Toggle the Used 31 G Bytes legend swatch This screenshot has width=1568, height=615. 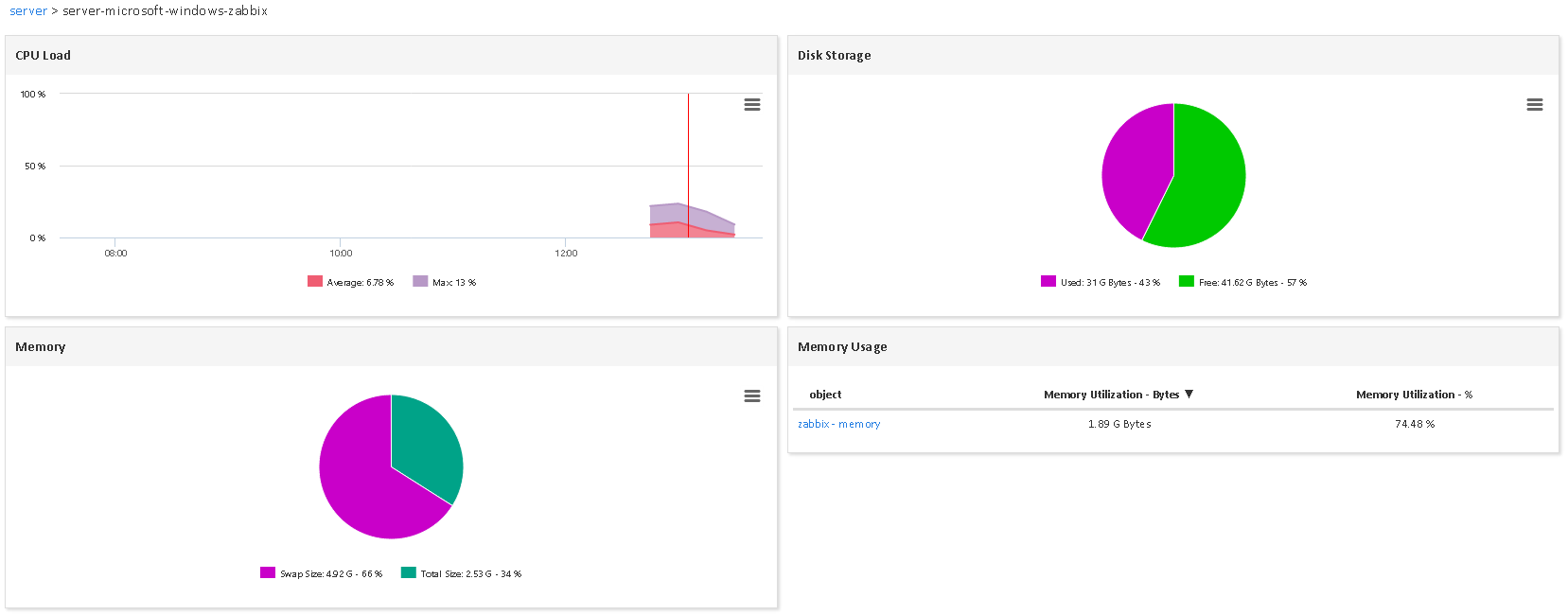click(1048, 281)
